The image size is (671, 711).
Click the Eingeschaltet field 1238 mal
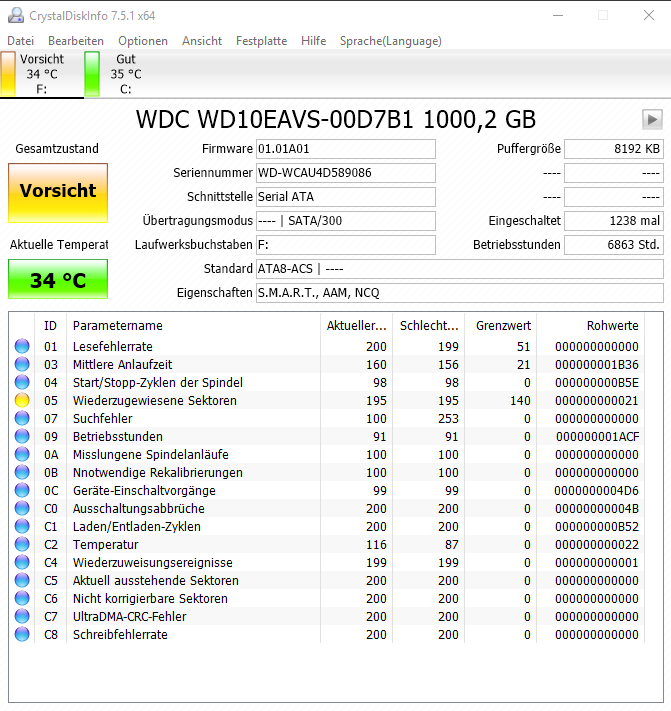click(614, 221)
